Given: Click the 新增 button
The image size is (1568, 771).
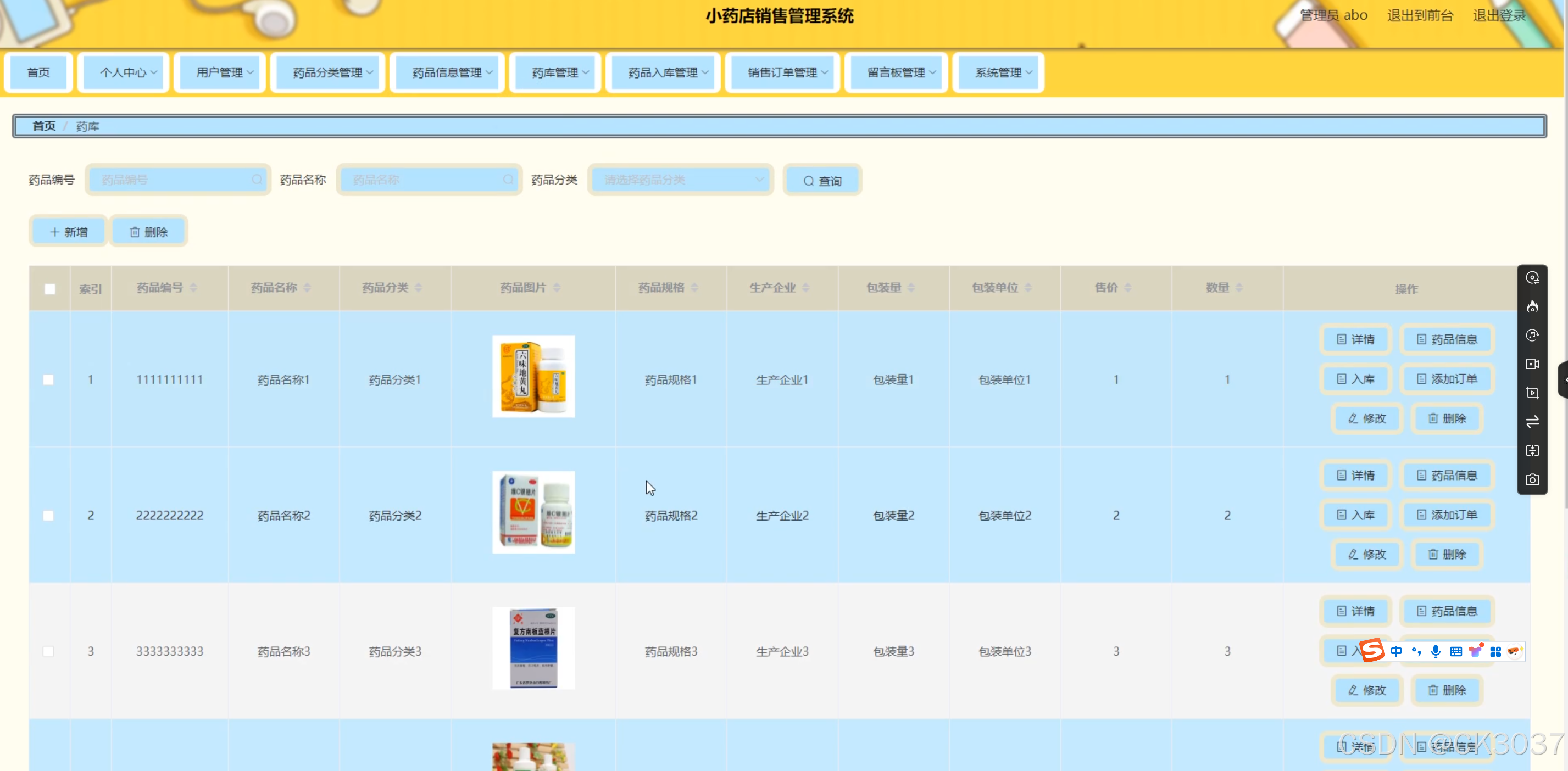Looking at the screenshot, I should (x=69, y=232).
